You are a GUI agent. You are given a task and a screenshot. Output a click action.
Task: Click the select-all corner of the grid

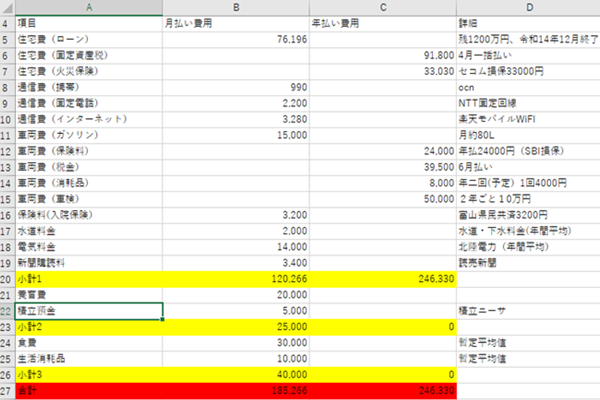click(8, 6)
